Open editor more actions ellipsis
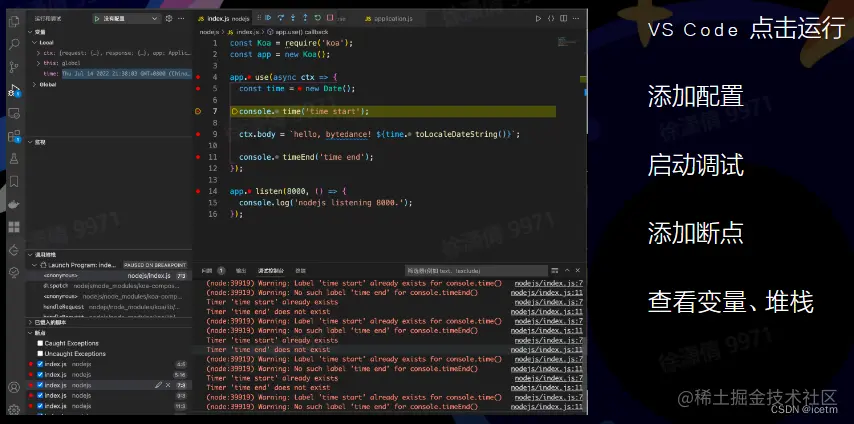Screen dimensions: 854x424 (x=576, y=19)
